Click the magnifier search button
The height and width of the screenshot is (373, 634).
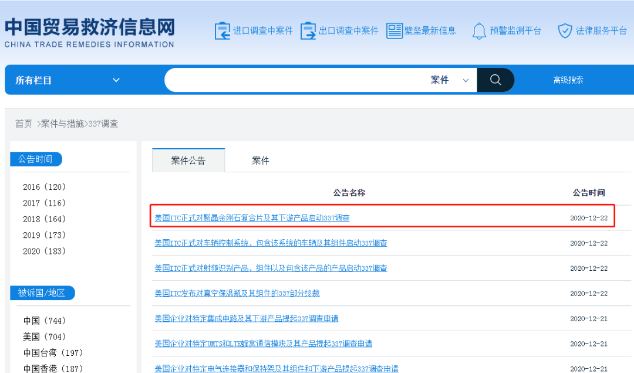tap(495, 80)
